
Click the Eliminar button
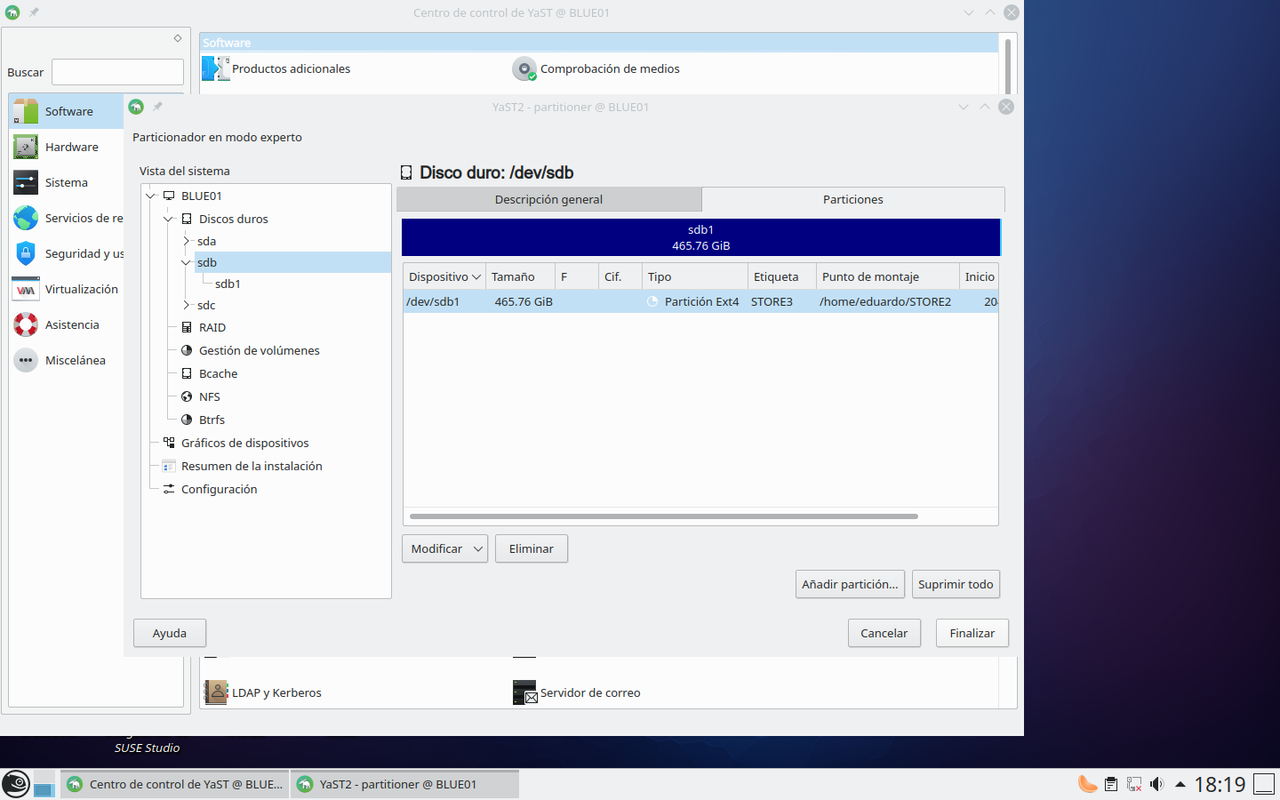pos(531,548)
